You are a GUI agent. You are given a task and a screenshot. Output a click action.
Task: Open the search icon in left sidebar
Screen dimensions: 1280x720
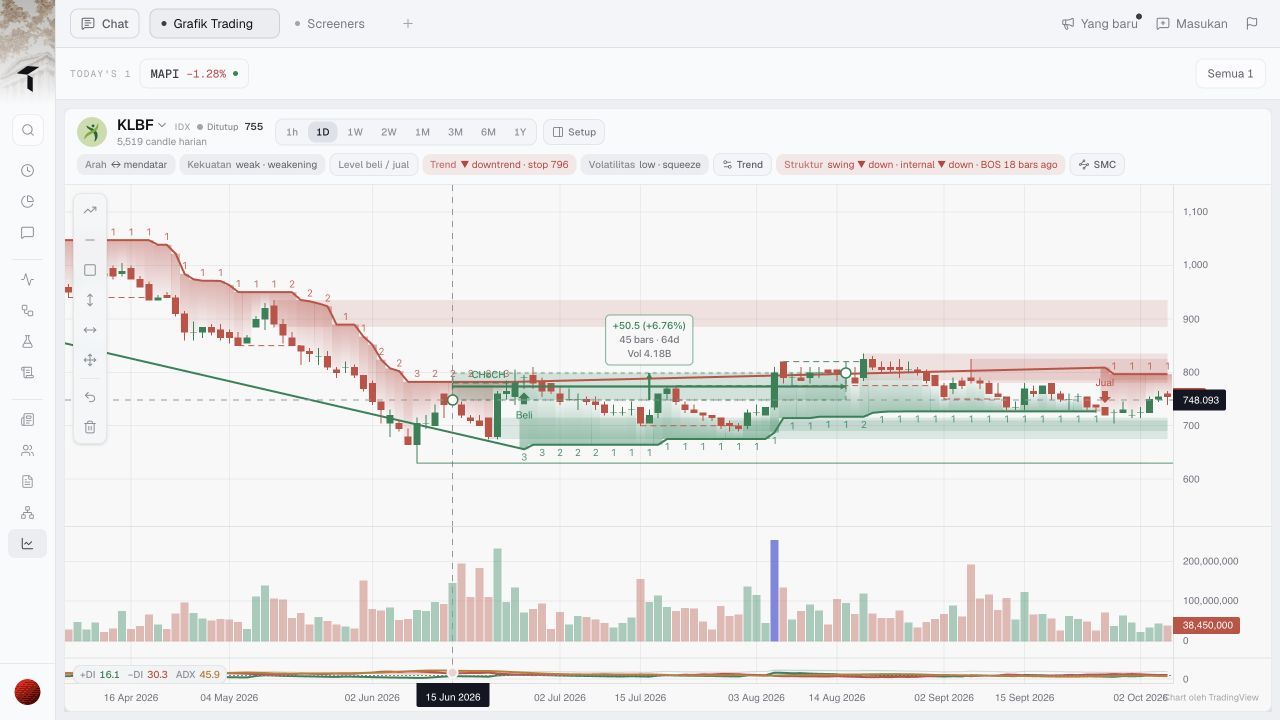(28, 130)
